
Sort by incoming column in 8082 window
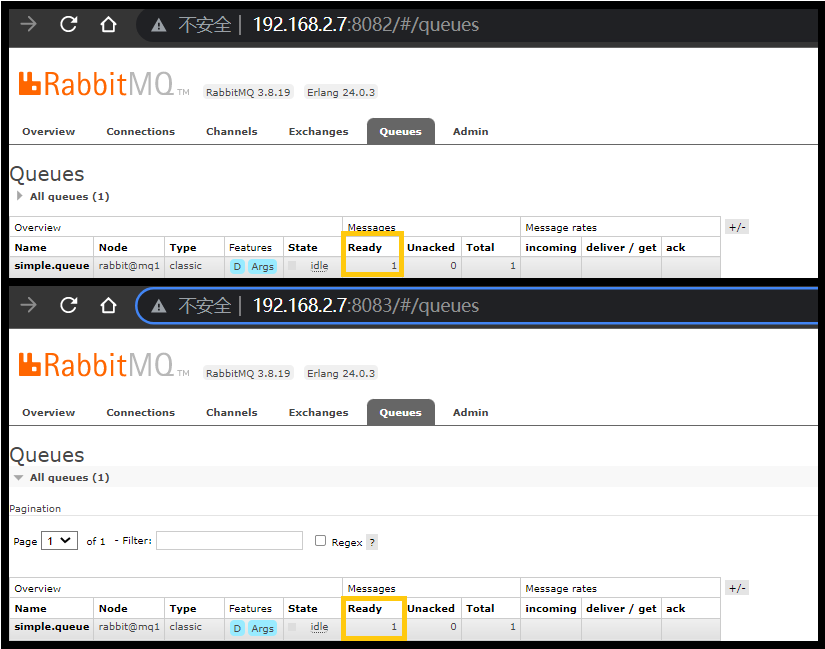[551, 247]
